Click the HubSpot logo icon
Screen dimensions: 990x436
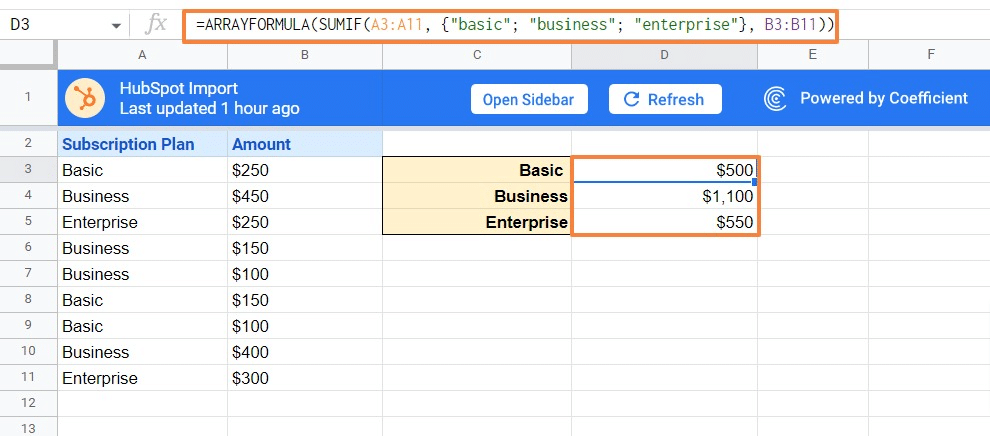(87, 98)
